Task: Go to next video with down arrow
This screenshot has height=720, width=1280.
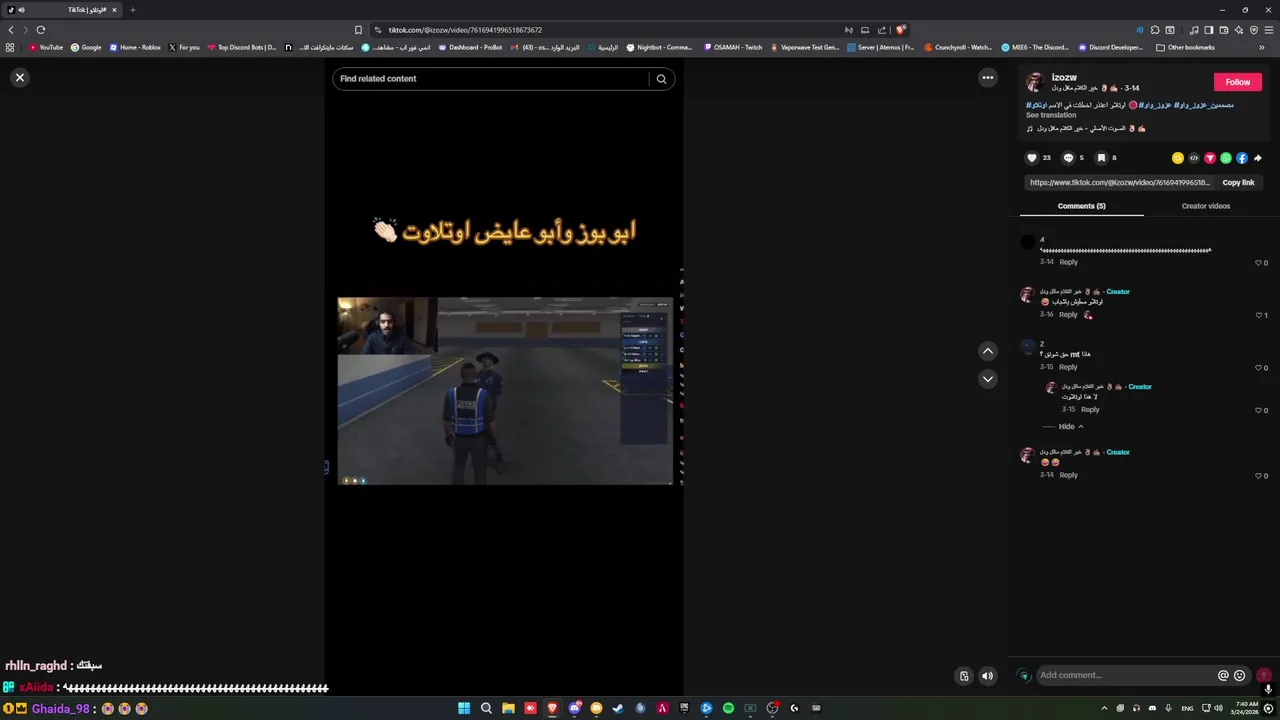Action: (987, 379)
